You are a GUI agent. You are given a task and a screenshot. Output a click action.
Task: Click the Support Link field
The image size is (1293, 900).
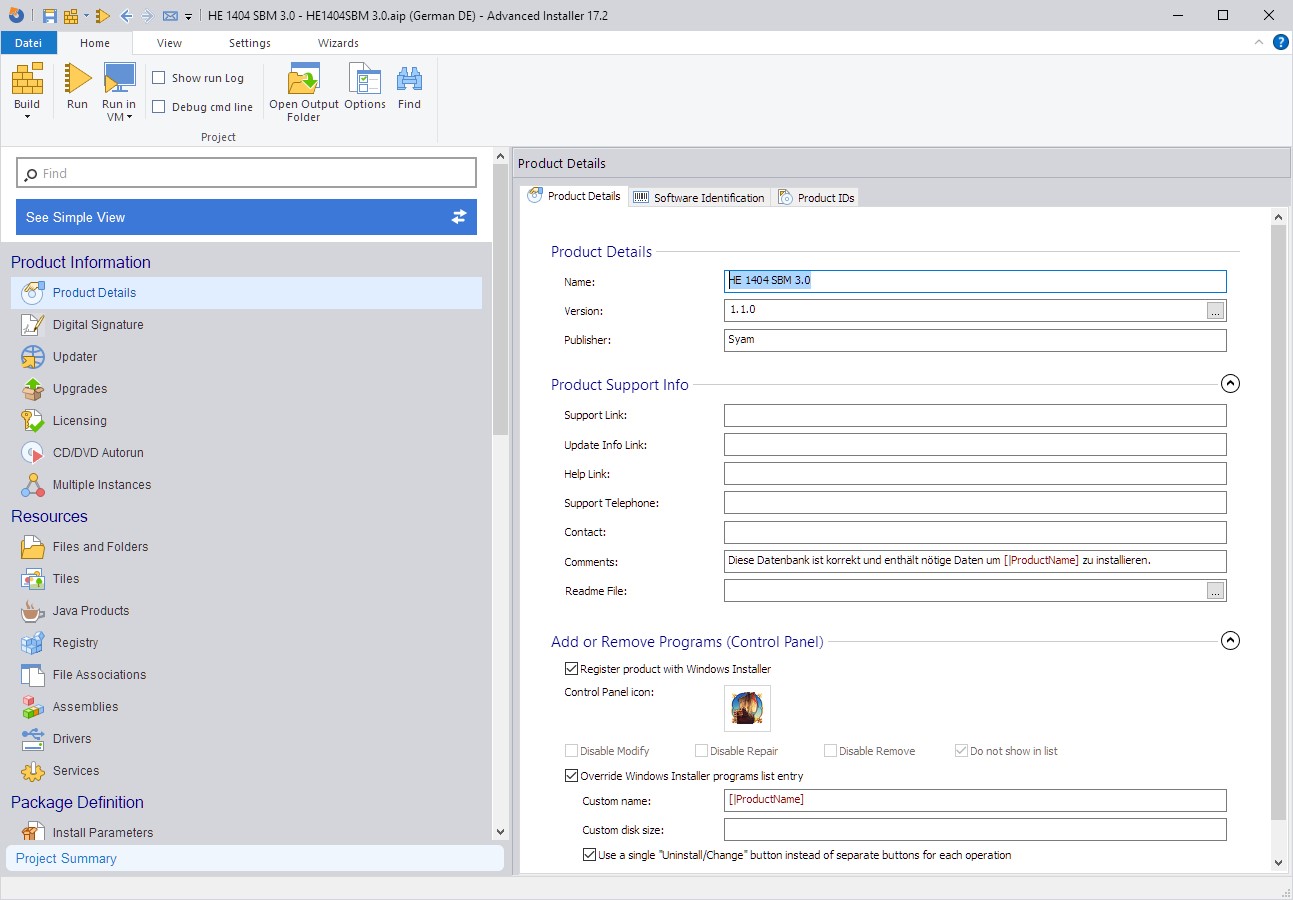point(975,415)
